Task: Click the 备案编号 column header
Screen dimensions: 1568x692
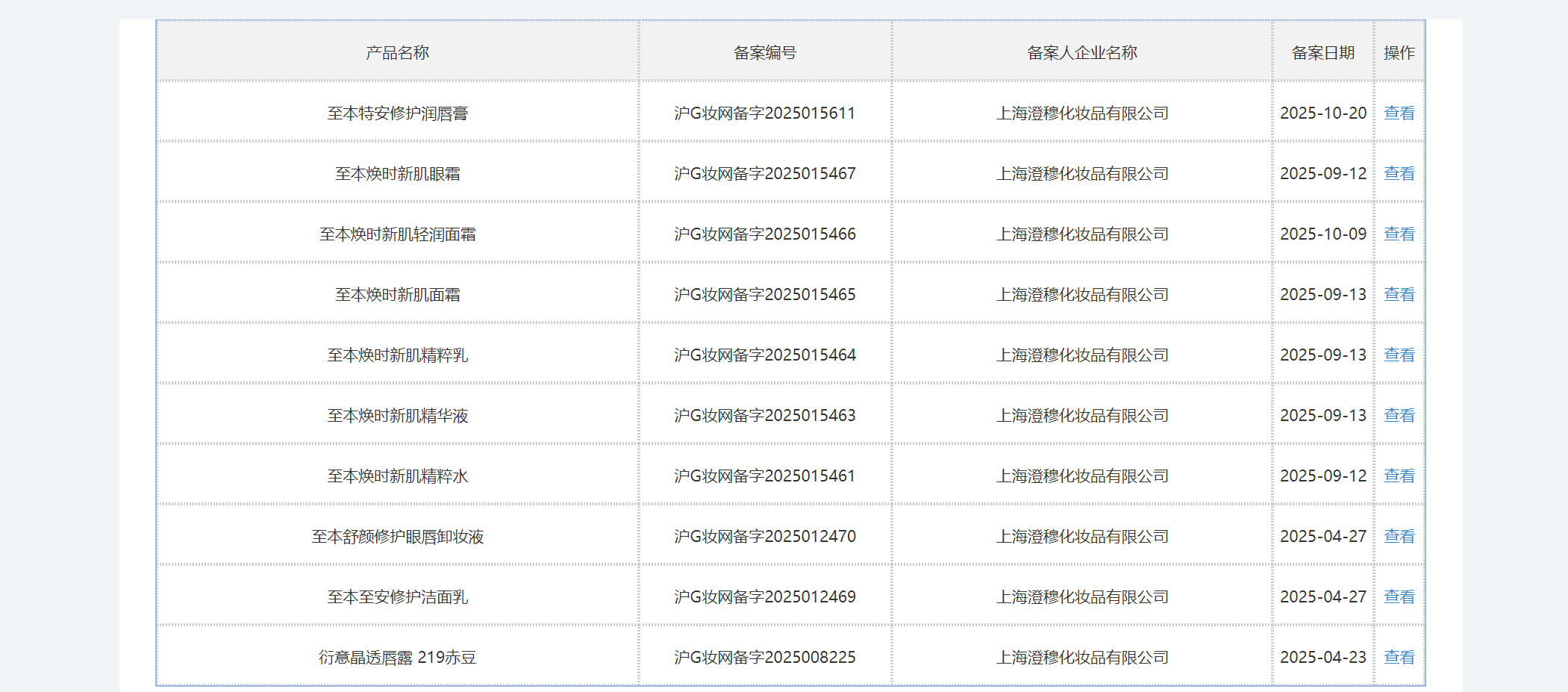Action: coord(764,52)
